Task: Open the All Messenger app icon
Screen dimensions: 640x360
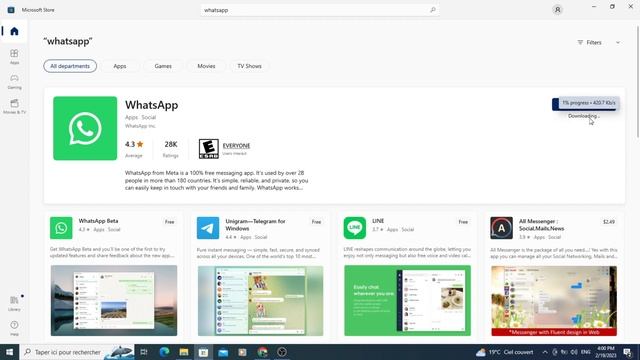Action: coord(501,228)
